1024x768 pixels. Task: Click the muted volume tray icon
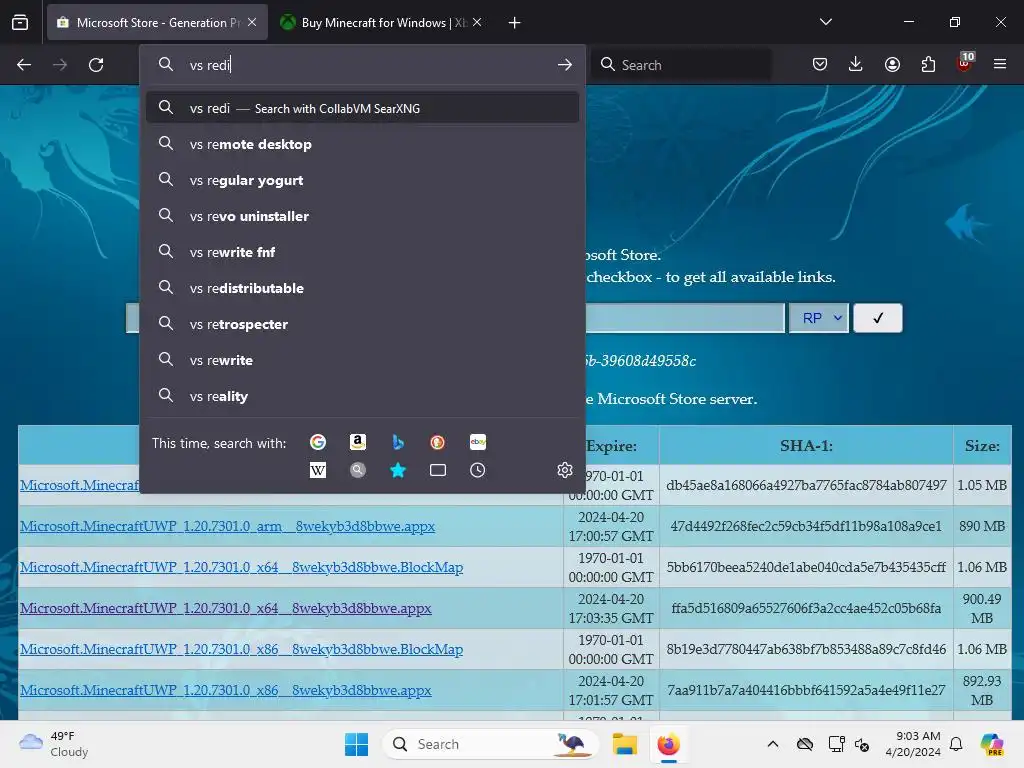(x=861, y=744)
